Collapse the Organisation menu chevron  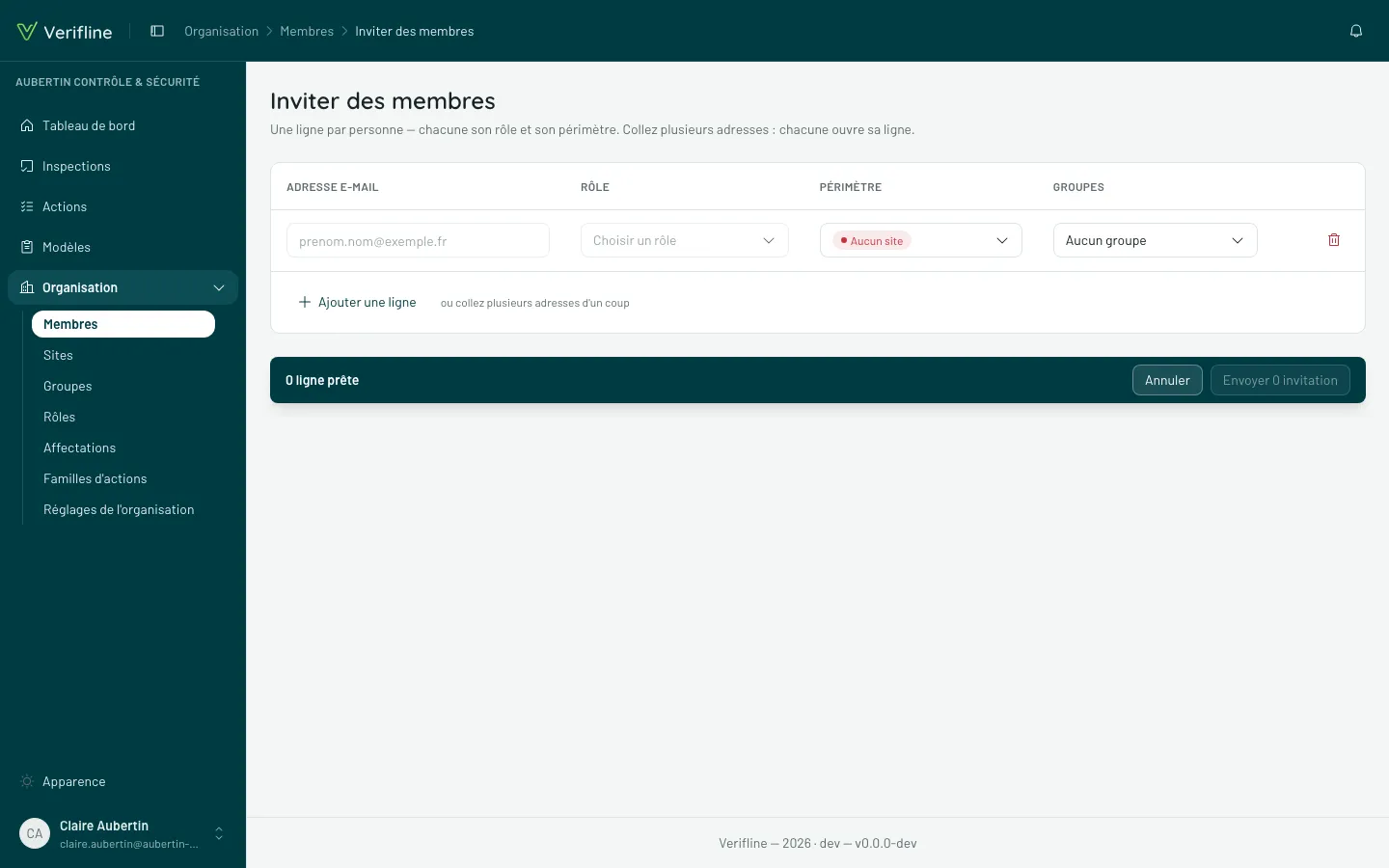coord(219,287)
